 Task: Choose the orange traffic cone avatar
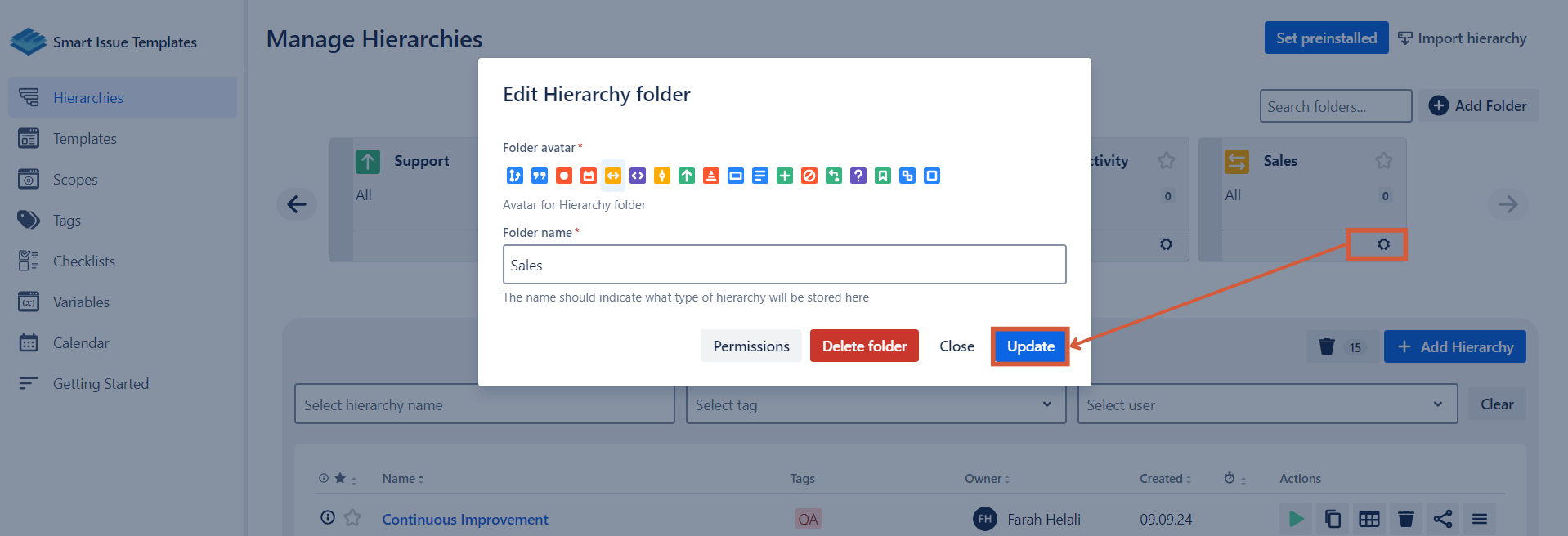tap(710, 176)
